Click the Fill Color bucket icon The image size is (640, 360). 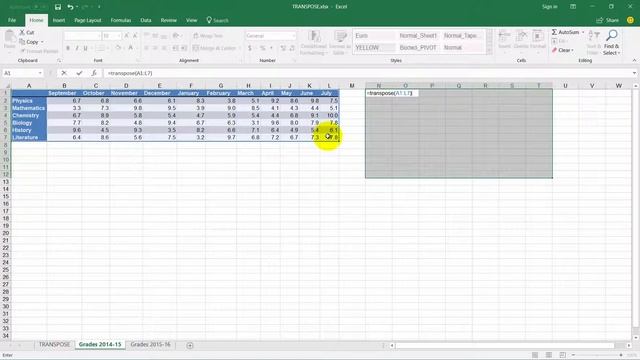[x=118, y=48]
